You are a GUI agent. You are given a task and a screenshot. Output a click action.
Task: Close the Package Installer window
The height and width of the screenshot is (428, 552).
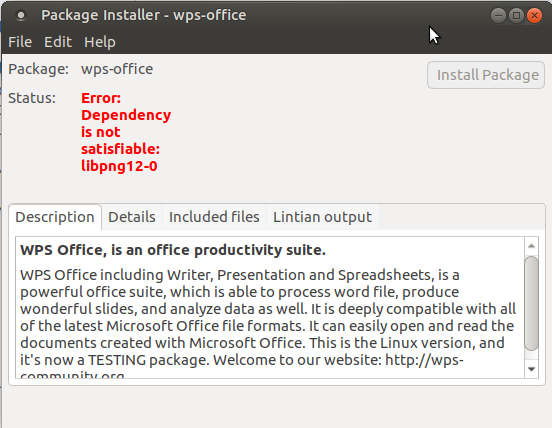(534, 15)
